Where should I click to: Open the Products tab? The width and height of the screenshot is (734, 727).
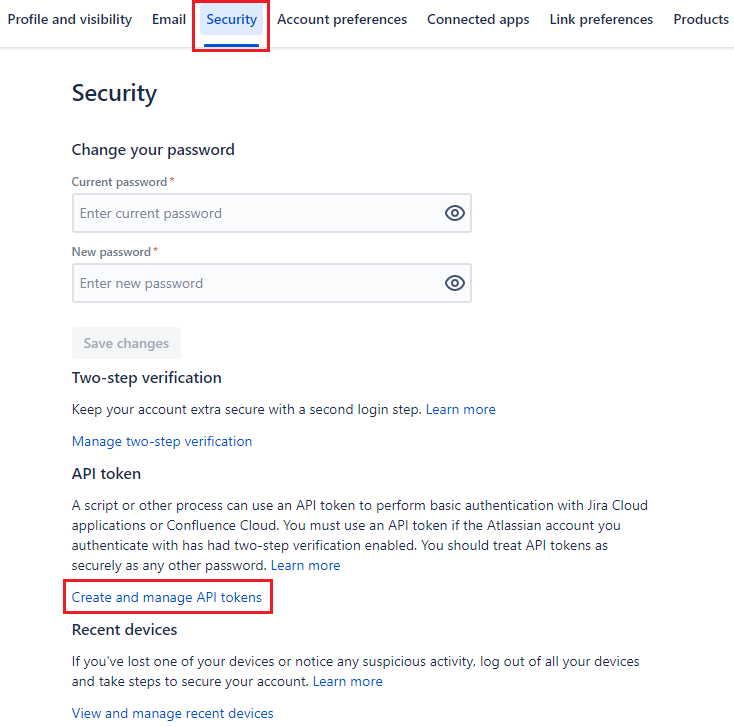701,20
